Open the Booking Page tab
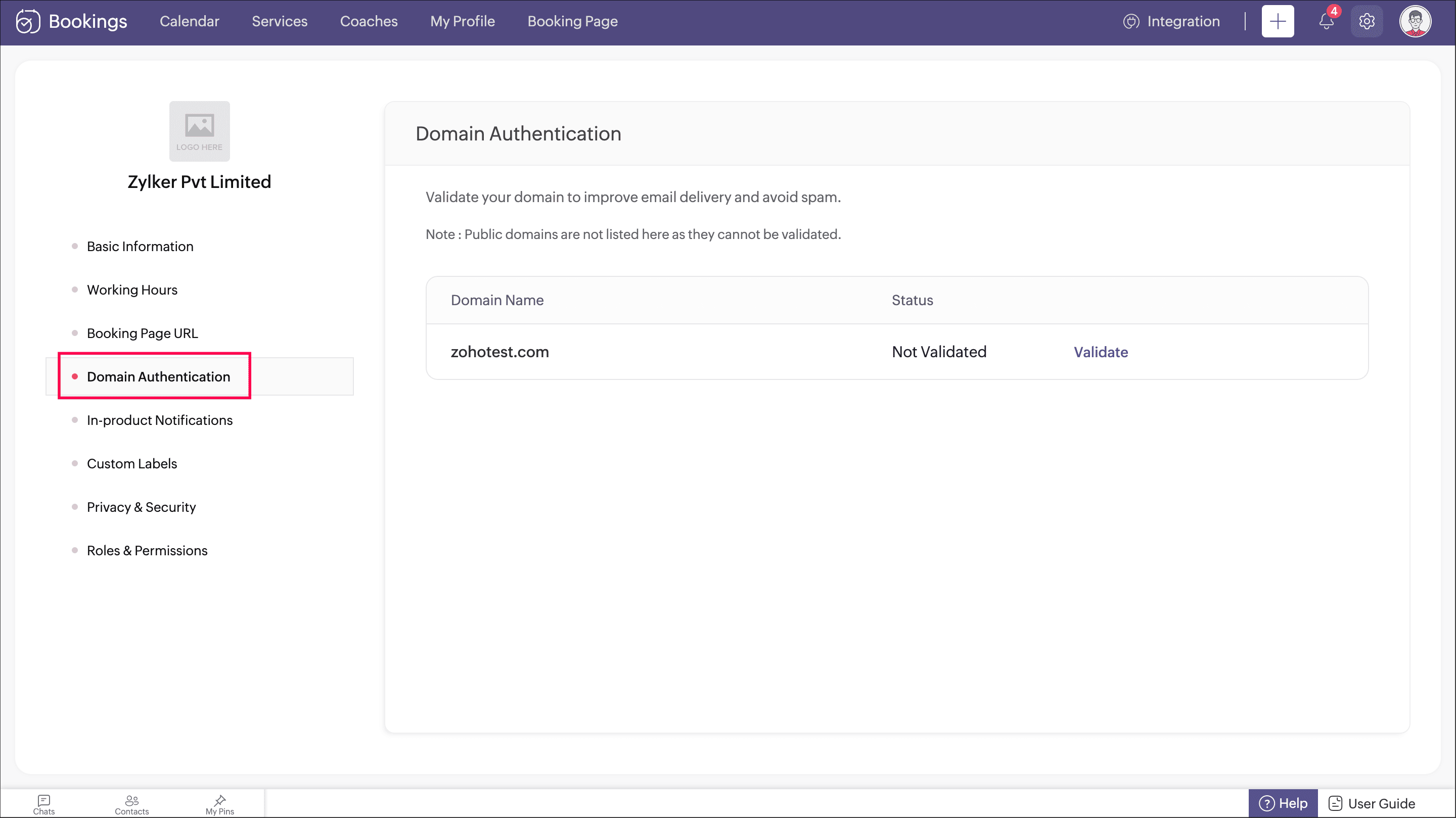1456x818 pixels. pos(572,21)
